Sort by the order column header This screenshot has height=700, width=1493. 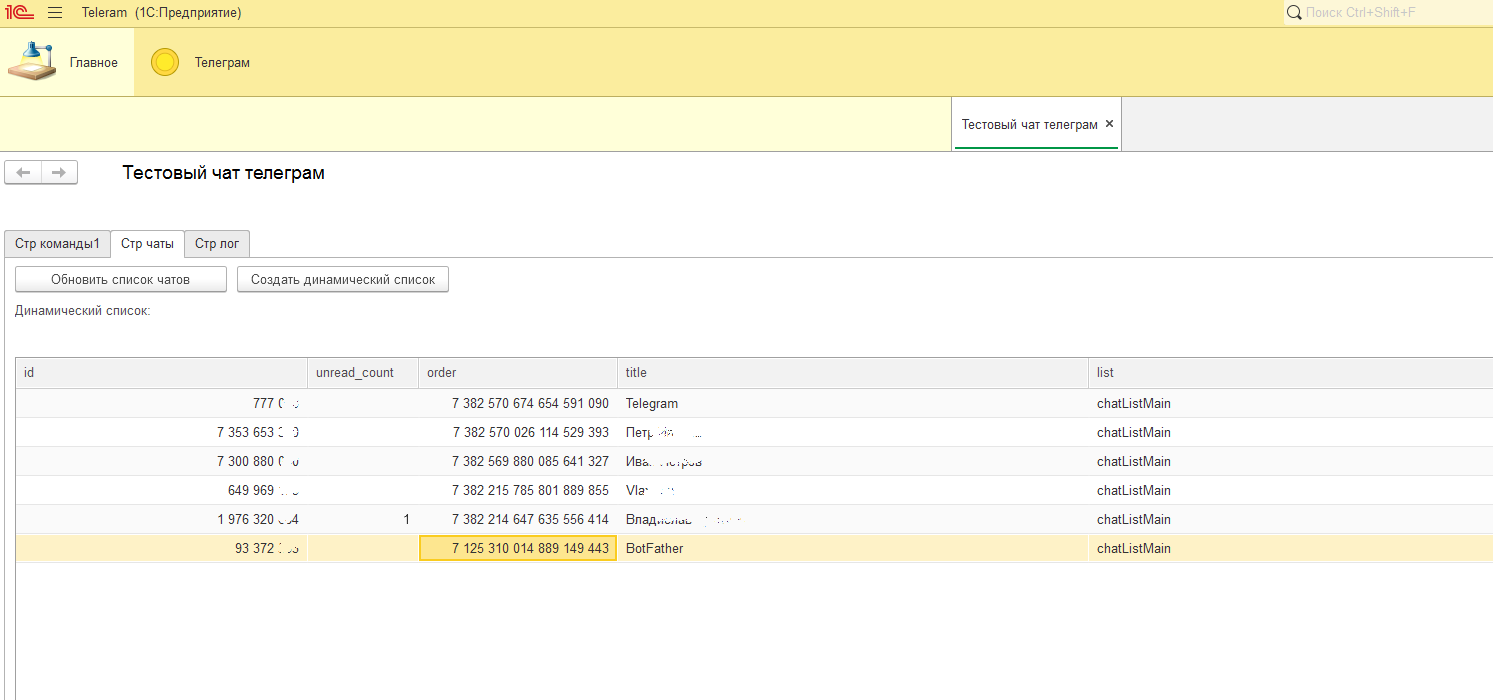[x=517, y=372]
